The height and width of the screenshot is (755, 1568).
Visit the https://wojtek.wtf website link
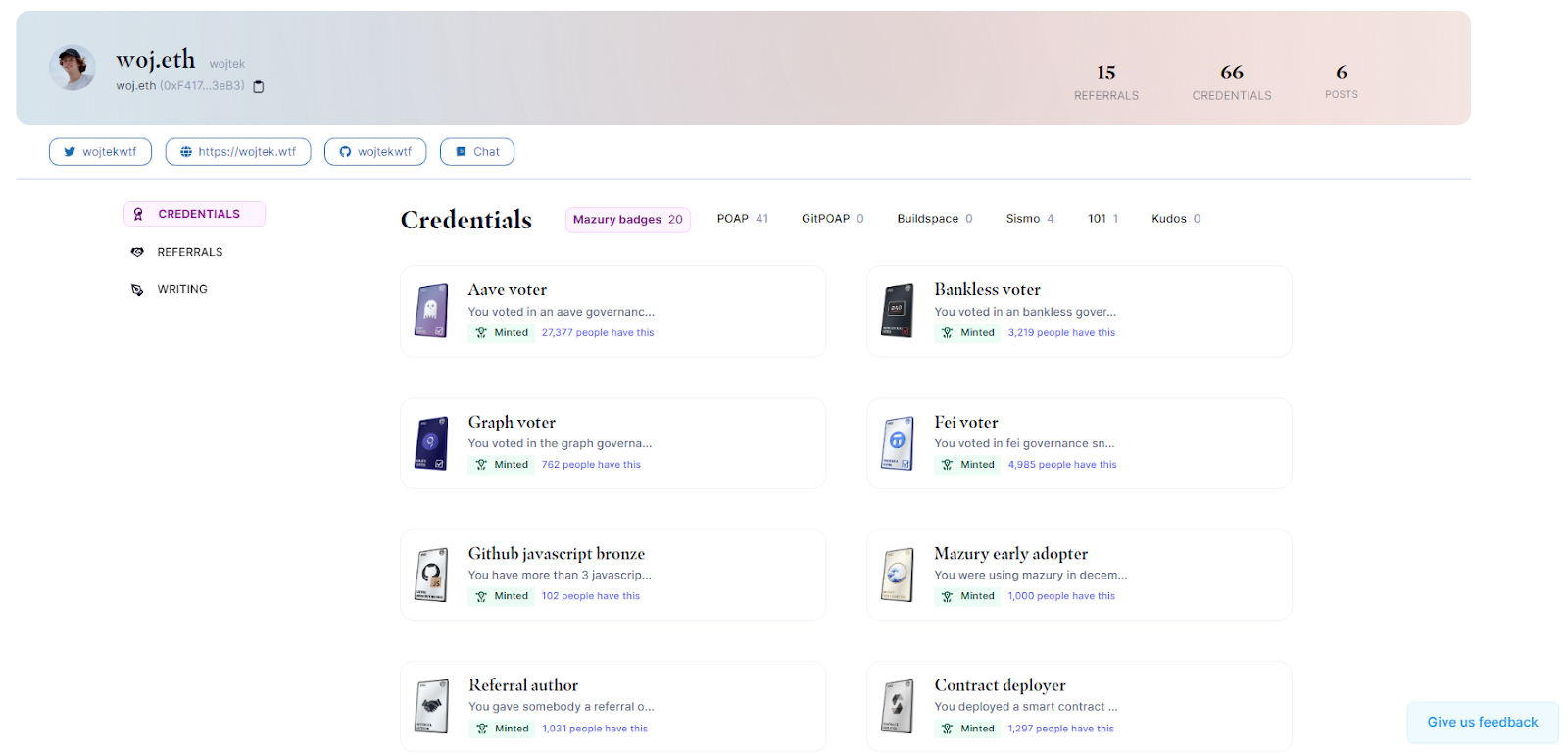point(238,152)
